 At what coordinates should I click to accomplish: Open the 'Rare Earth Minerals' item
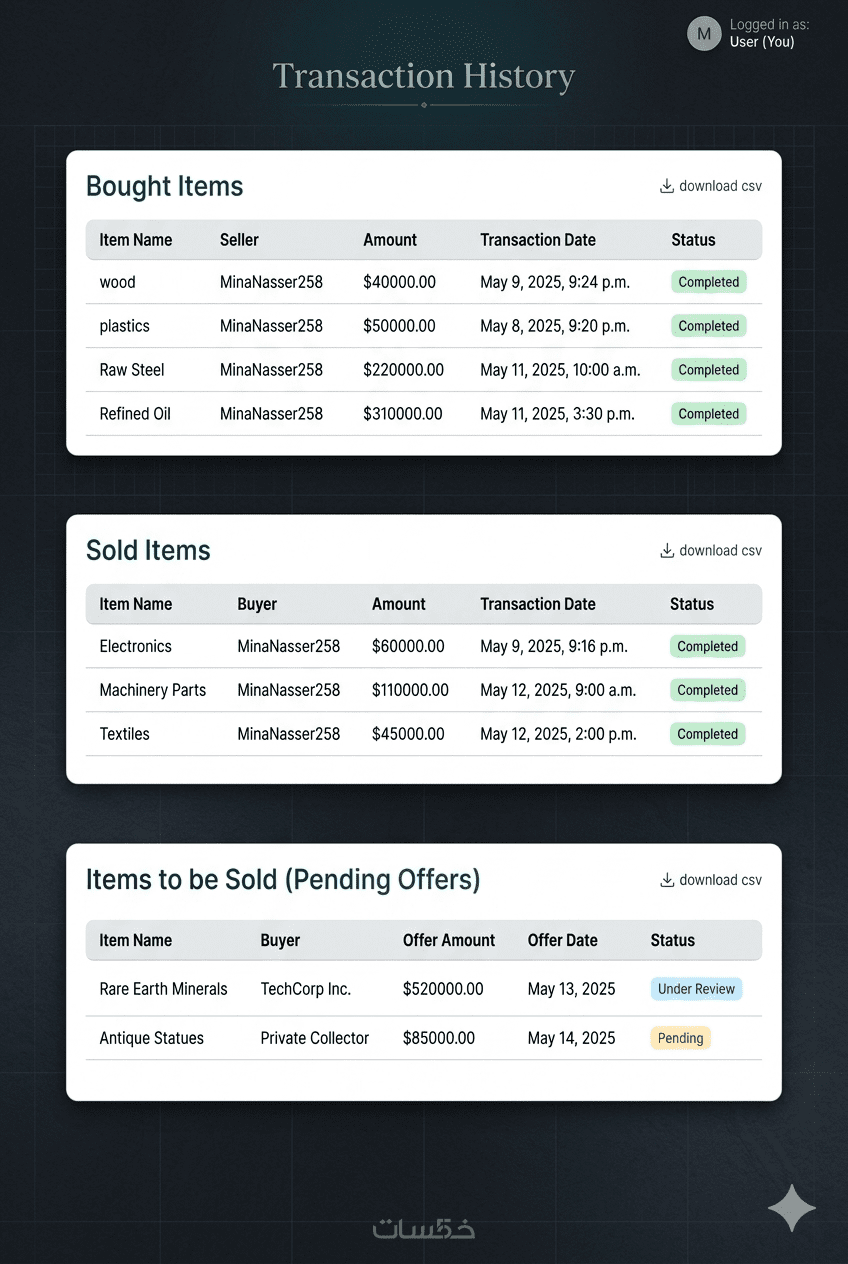pyautogui.click(x=163, y=989)
